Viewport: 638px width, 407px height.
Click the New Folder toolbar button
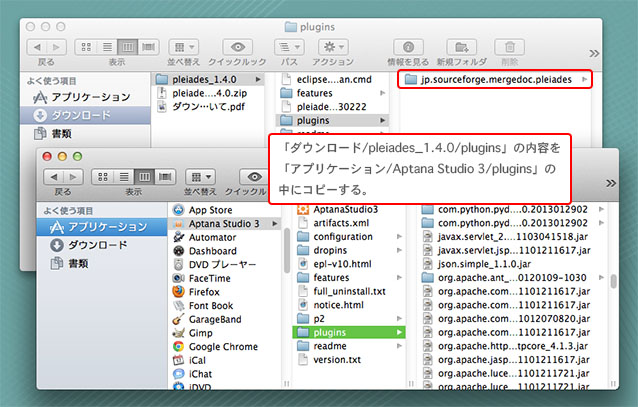pos(461,47)
